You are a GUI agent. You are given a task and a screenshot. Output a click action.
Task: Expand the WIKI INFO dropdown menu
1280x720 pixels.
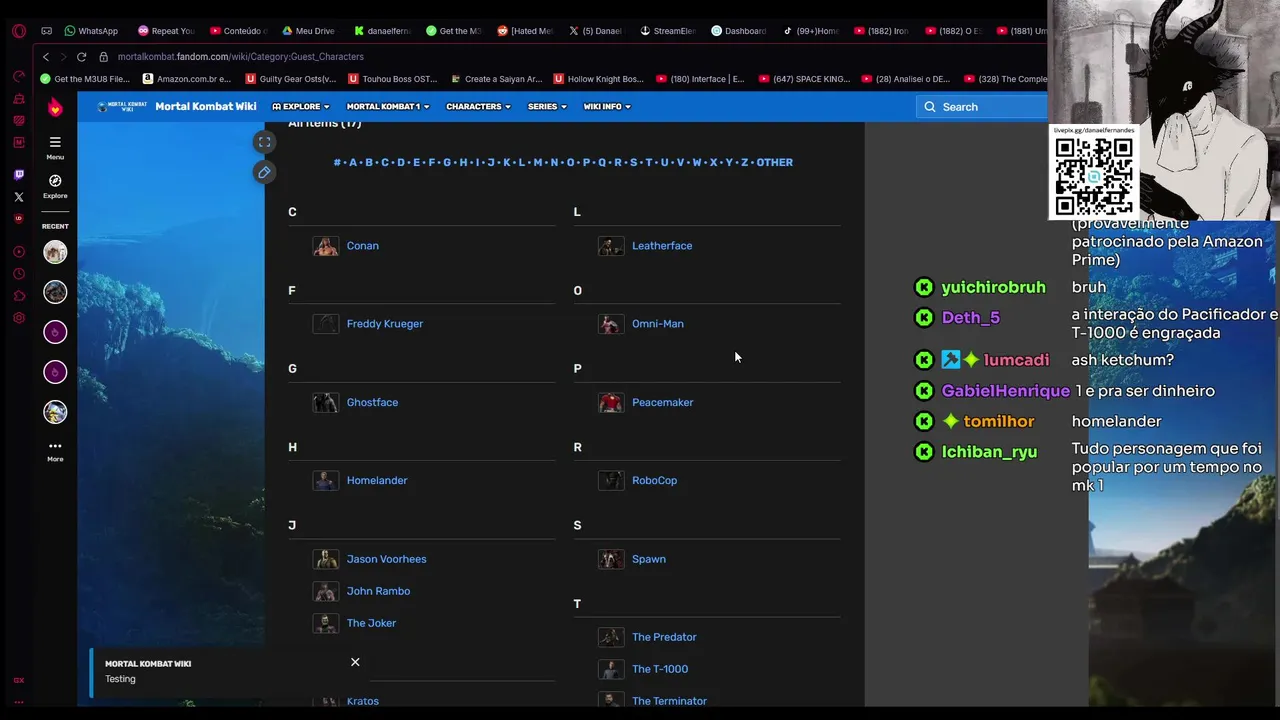pos(607,107)
